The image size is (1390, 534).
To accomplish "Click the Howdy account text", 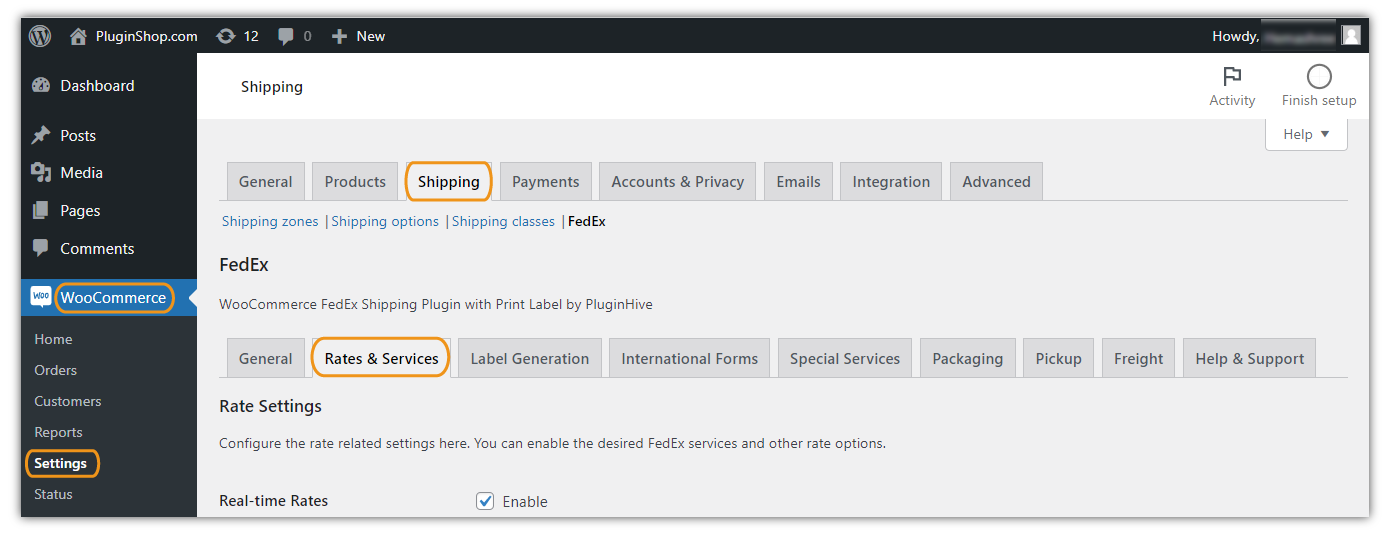I will pos(1236,36).
